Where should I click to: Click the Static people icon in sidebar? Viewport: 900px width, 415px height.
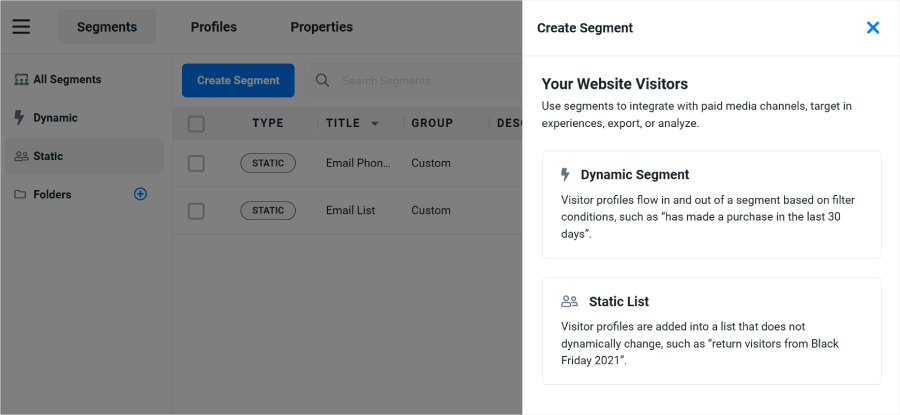pos(20,156)
